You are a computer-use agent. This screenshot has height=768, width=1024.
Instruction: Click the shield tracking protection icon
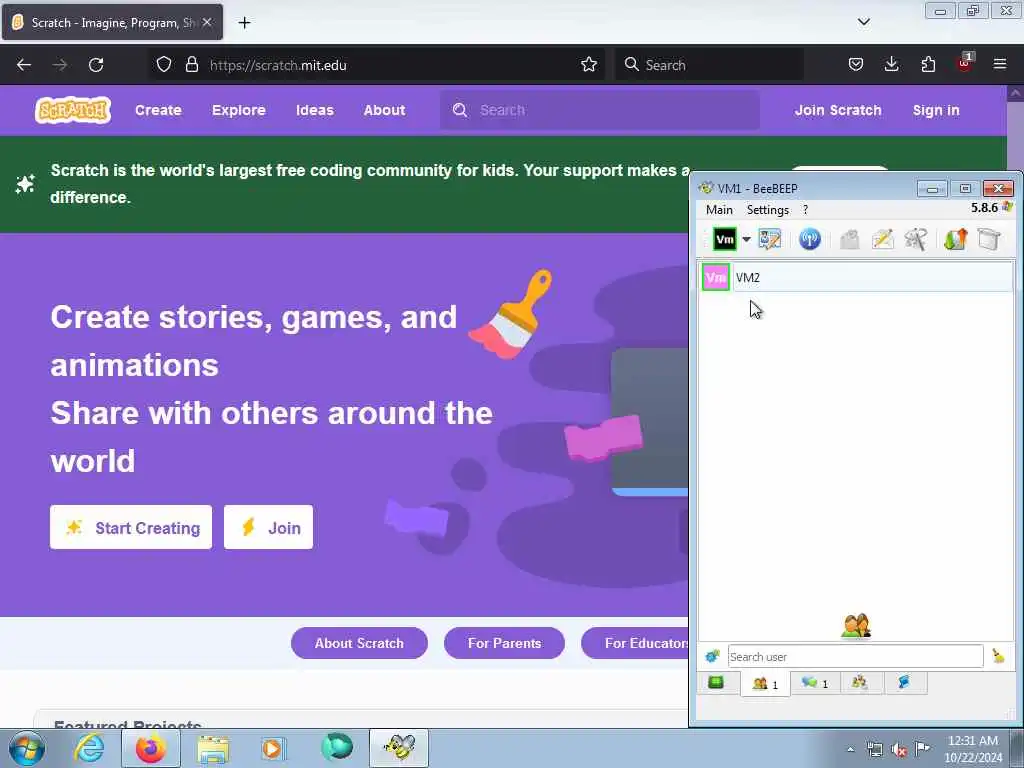click(x=164, y=65)
